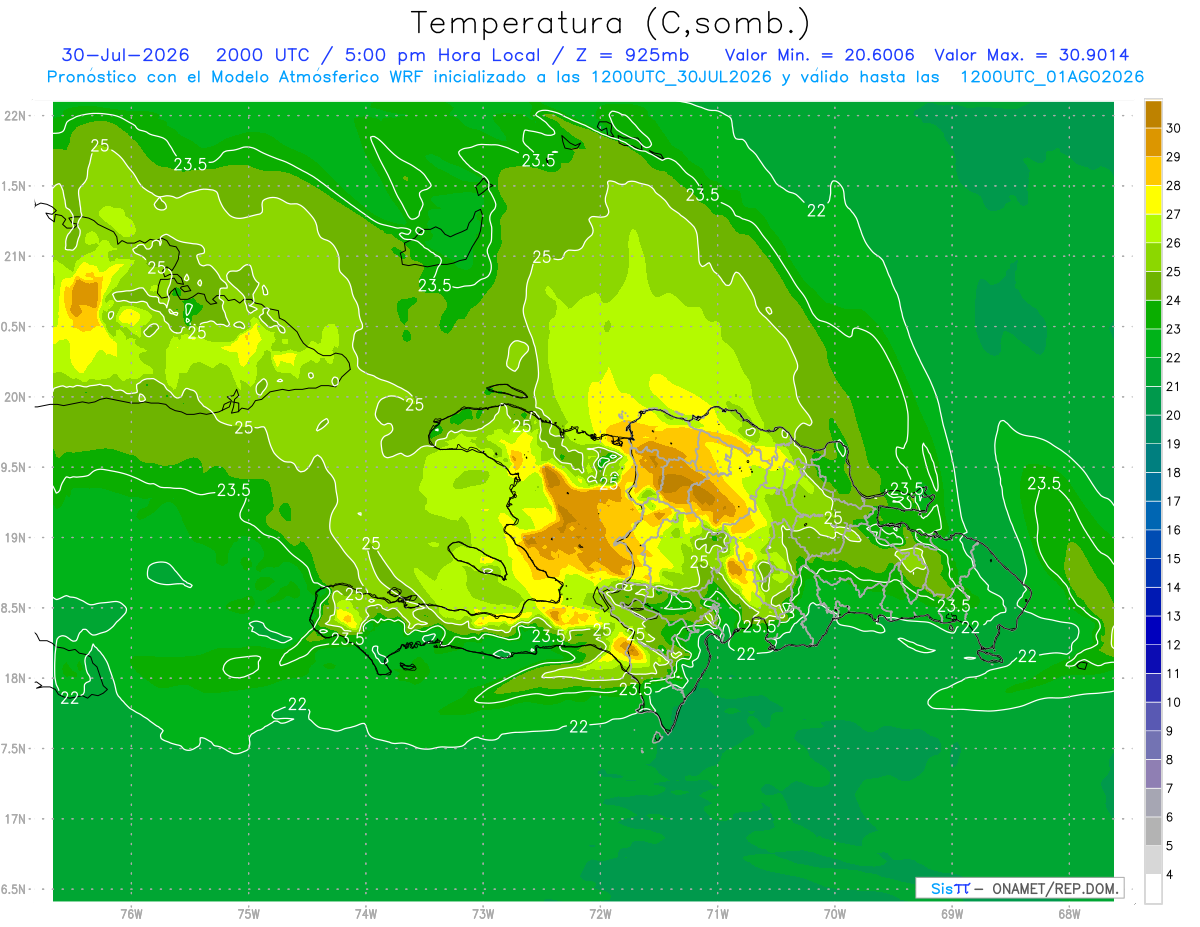Click the Valor Min. = 20.6006 text
This screenshot has height=927, width=1200.
820,55
